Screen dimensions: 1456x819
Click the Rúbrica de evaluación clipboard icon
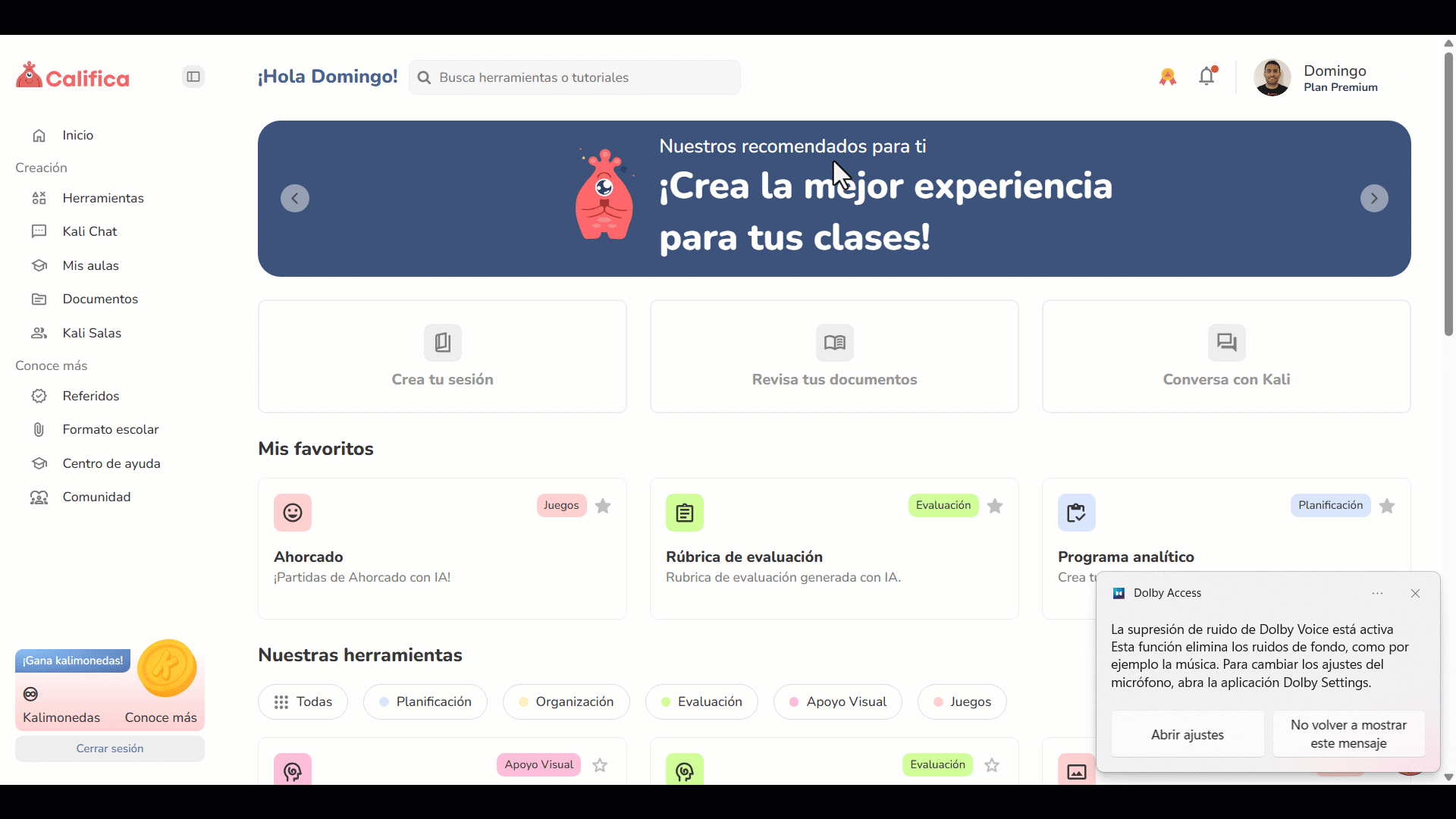click(x=684, y=513)
